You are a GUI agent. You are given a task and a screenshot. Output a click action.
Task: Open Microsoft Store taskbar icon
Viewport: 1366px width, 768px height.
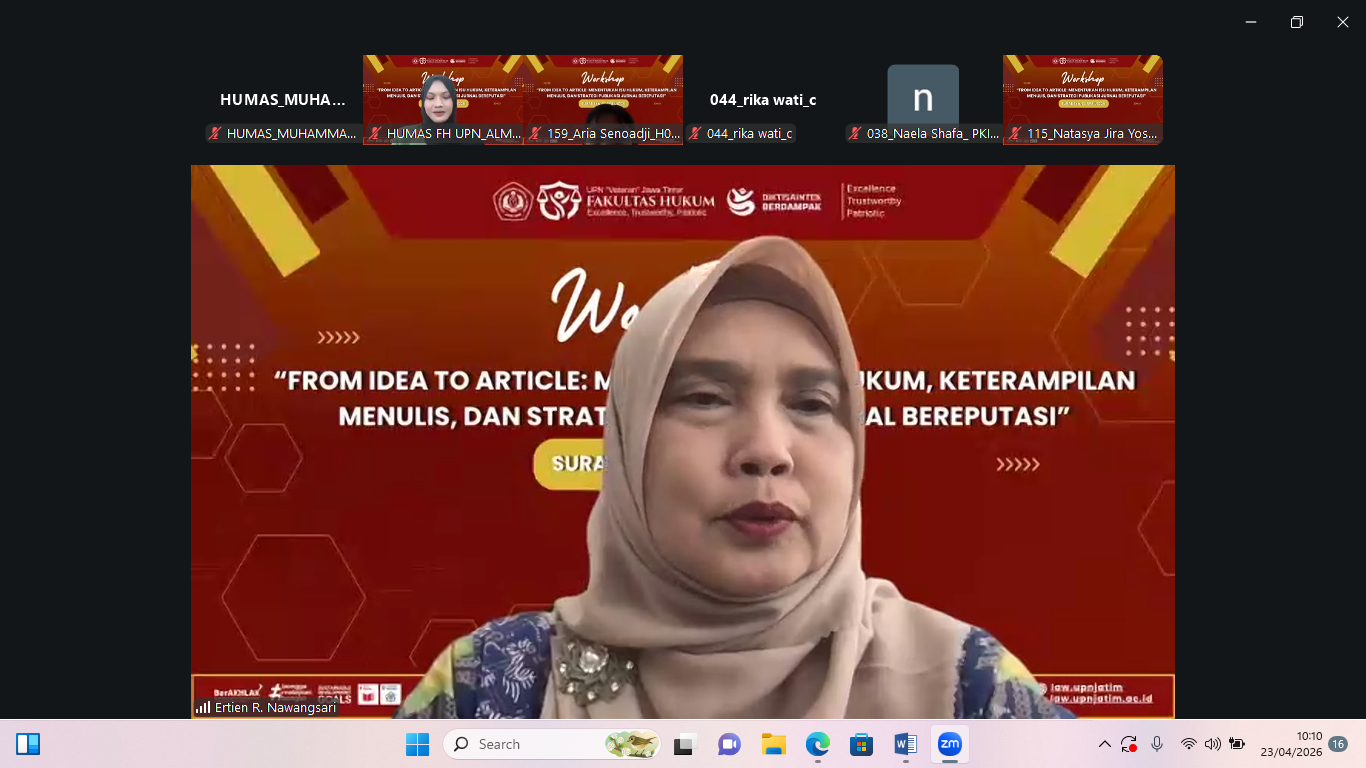click(861, 744)
